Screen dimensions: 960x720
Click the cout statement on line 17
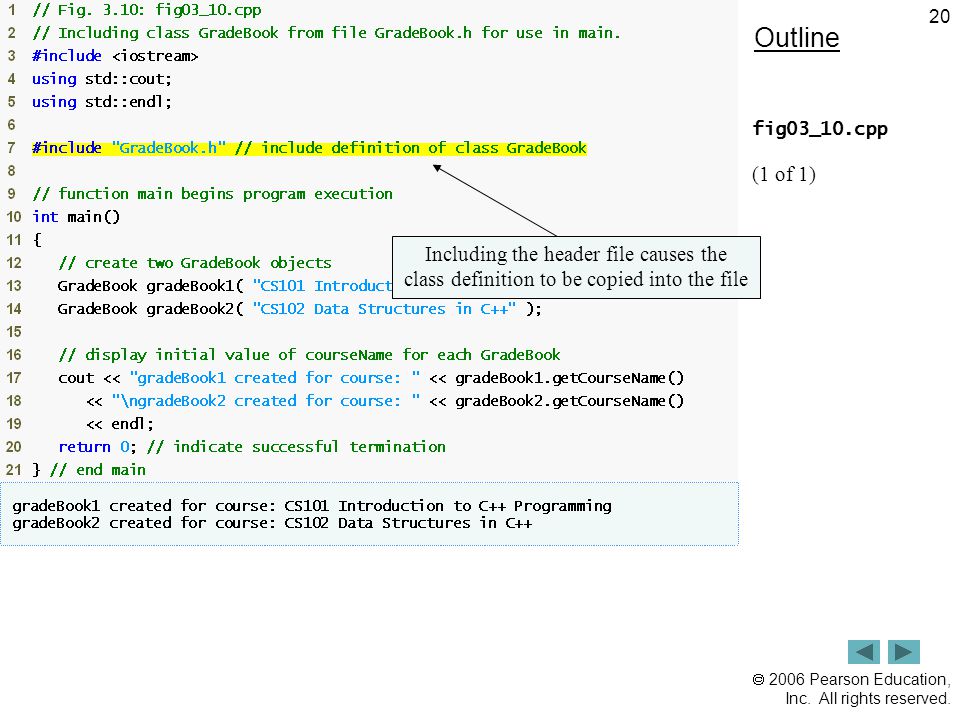coord(371,378)
